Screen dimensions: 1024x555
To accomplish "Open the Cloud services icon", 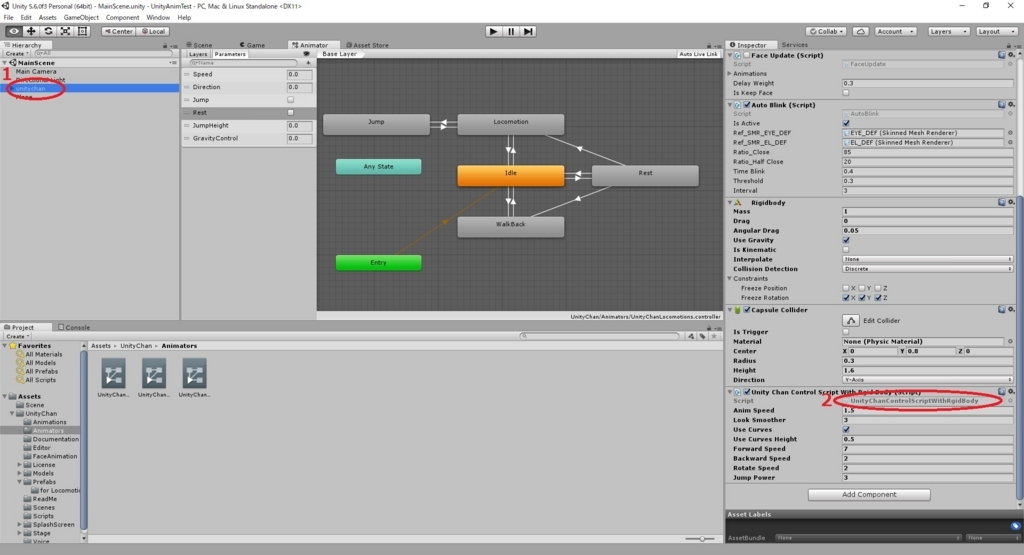I will [x=861, y=31].
